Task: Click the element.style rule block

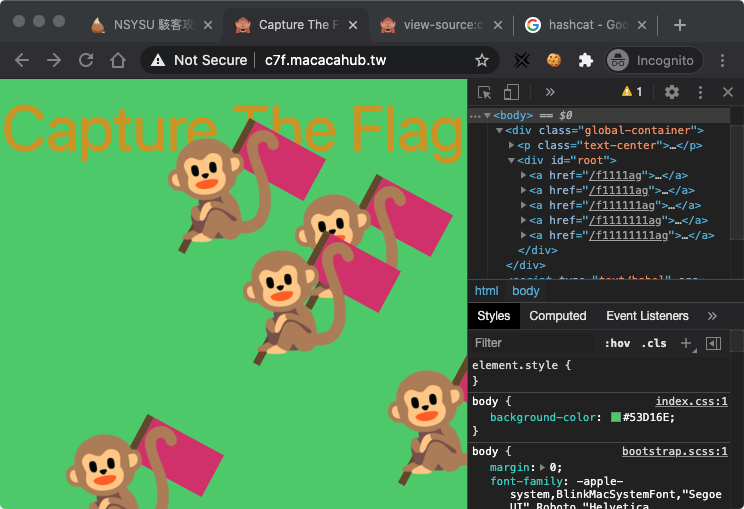Action: pyautogui.click(x=598, y=373)
